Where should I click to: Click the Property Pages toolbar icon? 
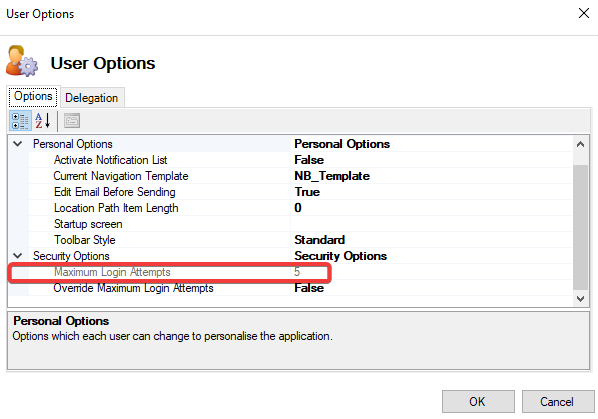click(72, 121)
